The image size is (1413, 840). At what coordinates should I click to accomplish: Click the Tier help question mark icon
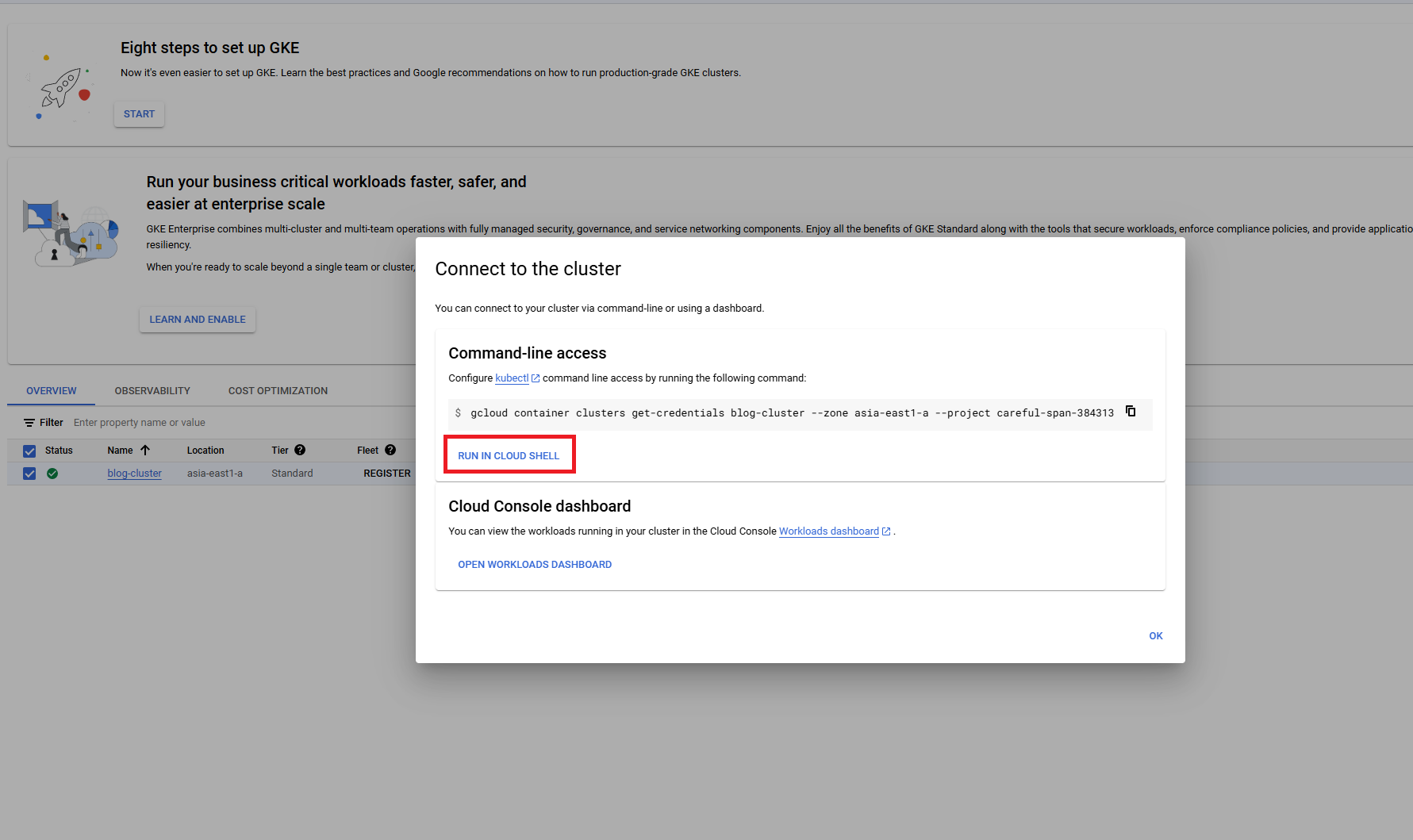click(x=299, y=450)
